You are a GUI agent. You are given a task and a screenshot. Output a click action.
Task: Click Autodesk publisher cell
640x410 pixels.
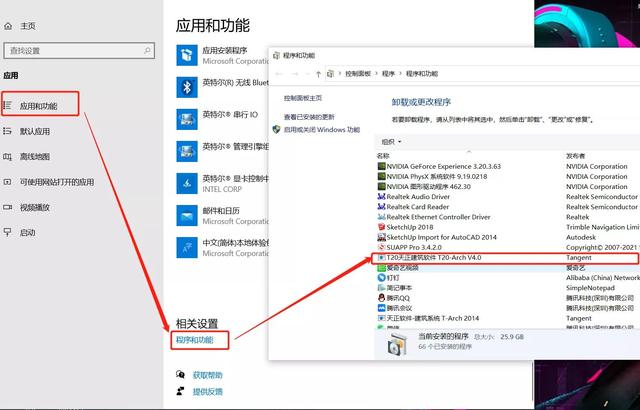tap(581, 237)
